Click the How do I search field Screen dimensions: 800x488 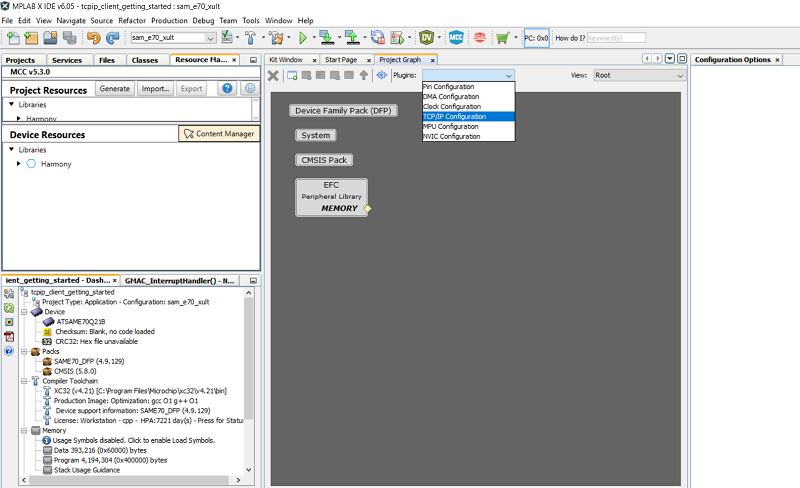tap(616, 38)
